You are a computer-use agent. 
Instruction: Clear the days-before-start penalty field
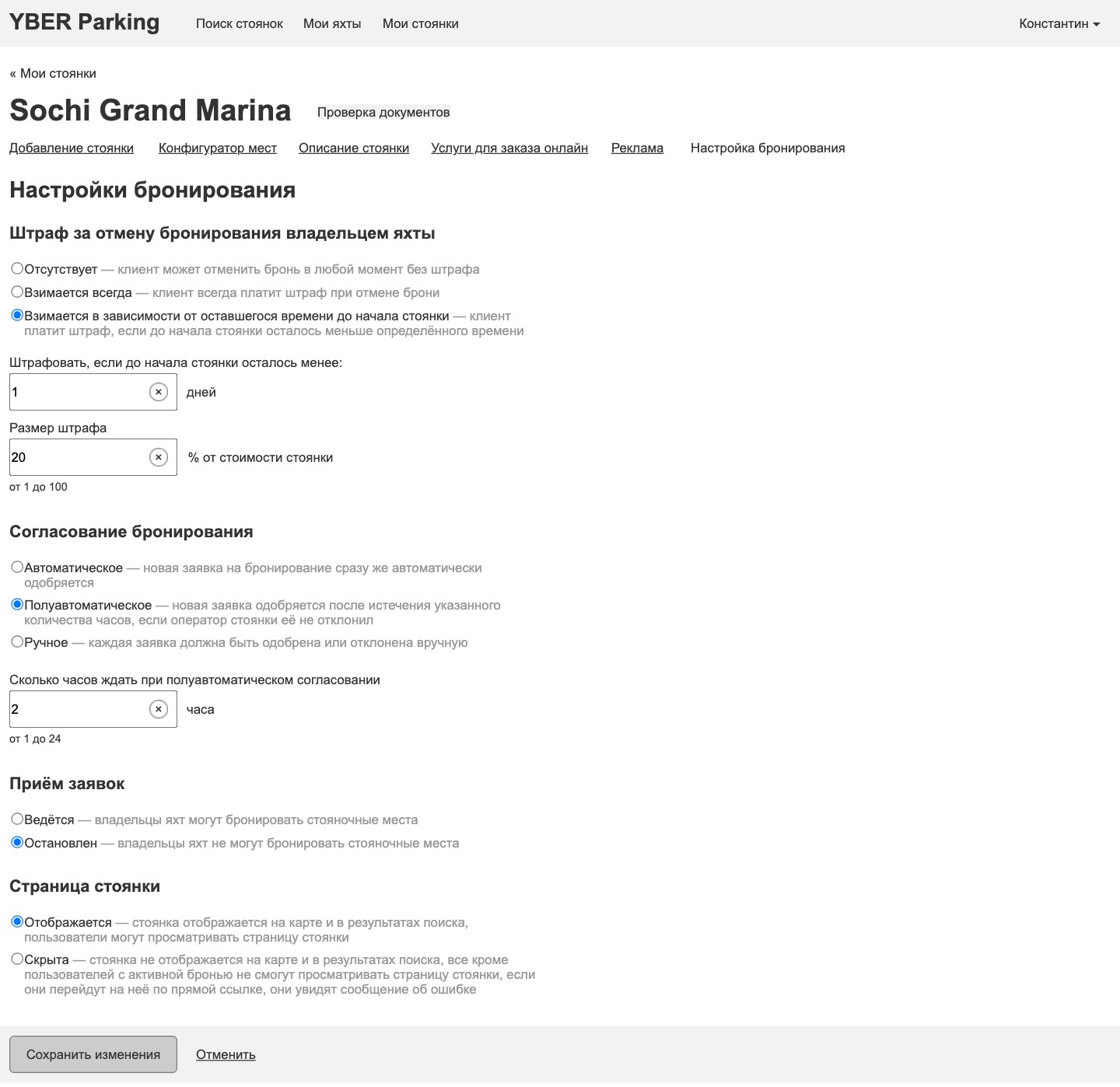pyautogui.click(x=159, y=392)
